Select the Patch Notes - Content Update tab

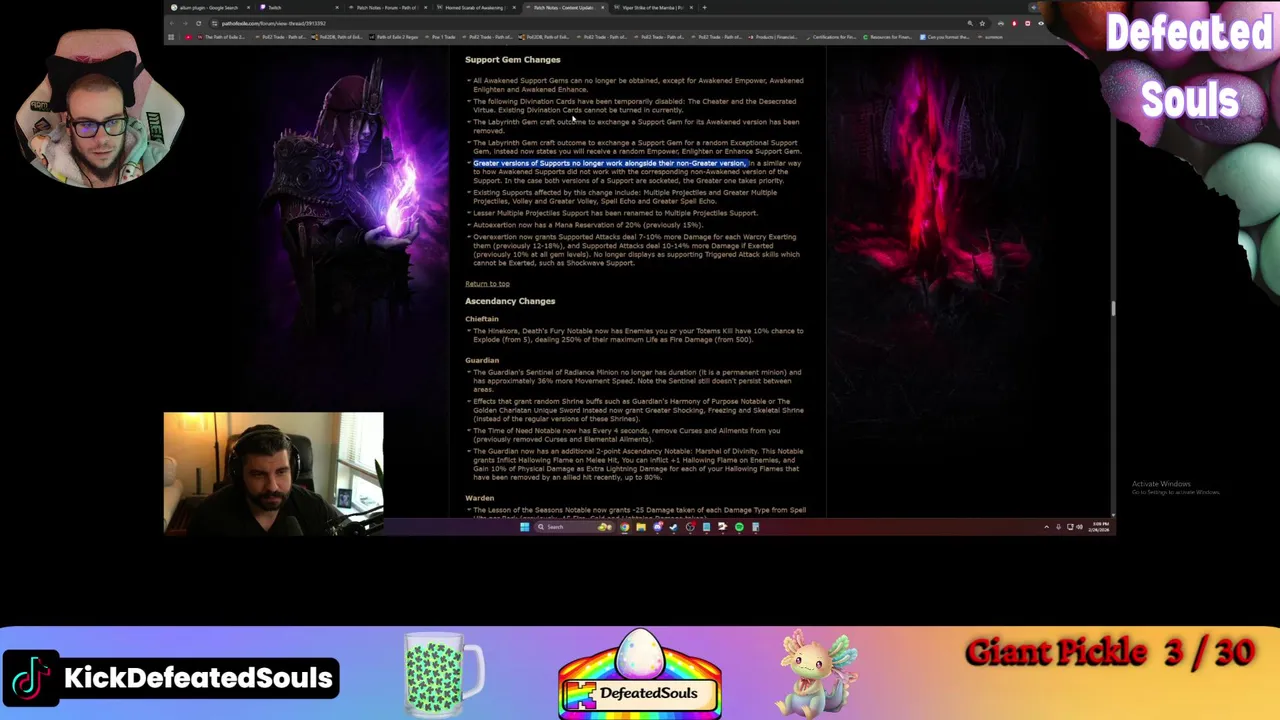coord(564,7)
